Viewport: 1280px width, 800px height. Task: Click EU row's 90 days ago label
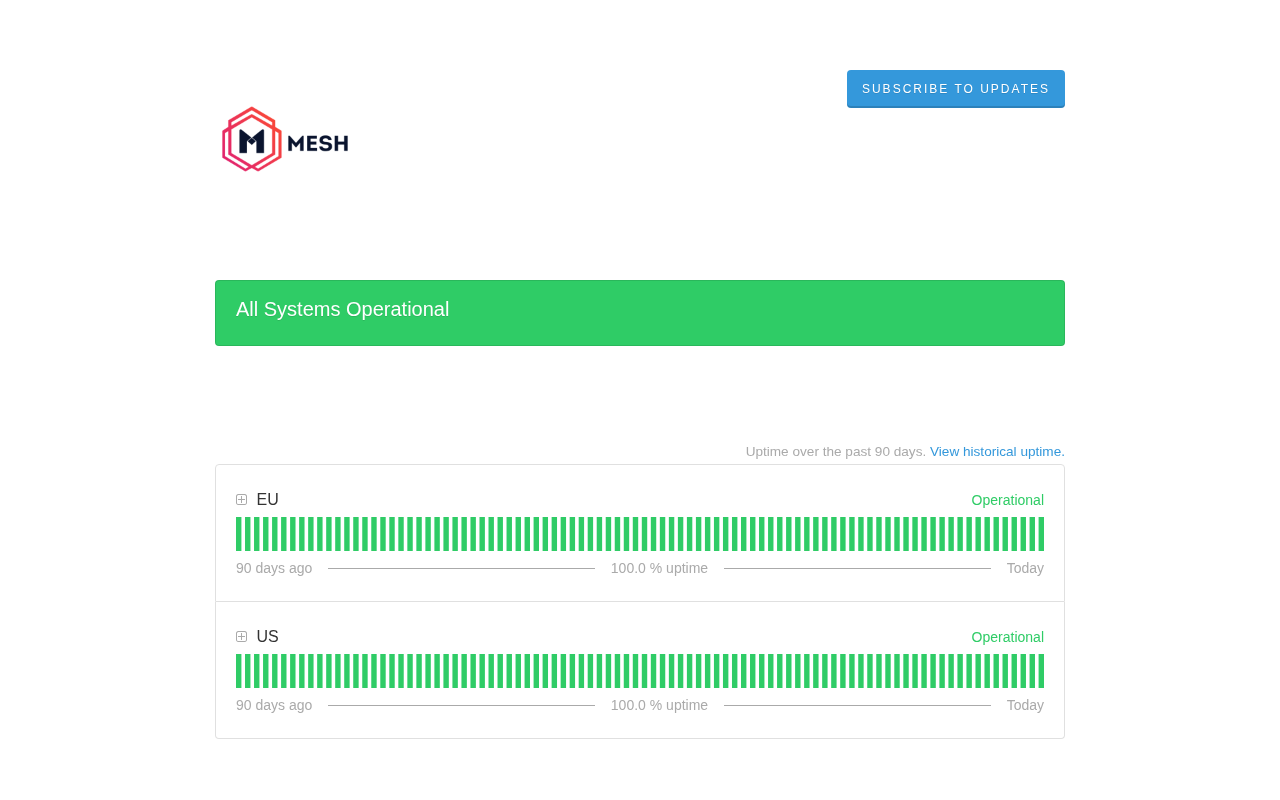coord(274,568)
